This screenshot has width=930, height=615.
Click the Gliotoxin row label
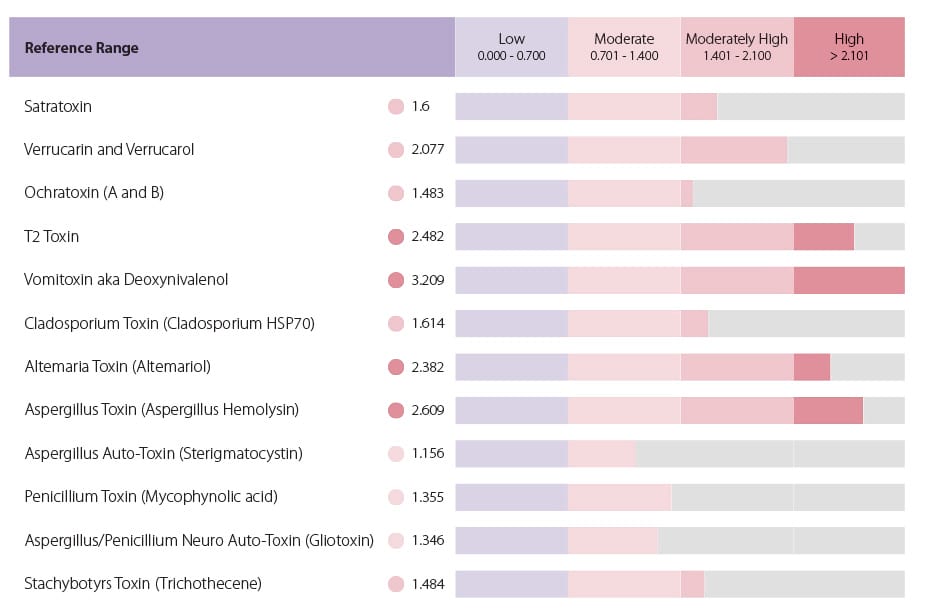199,540
